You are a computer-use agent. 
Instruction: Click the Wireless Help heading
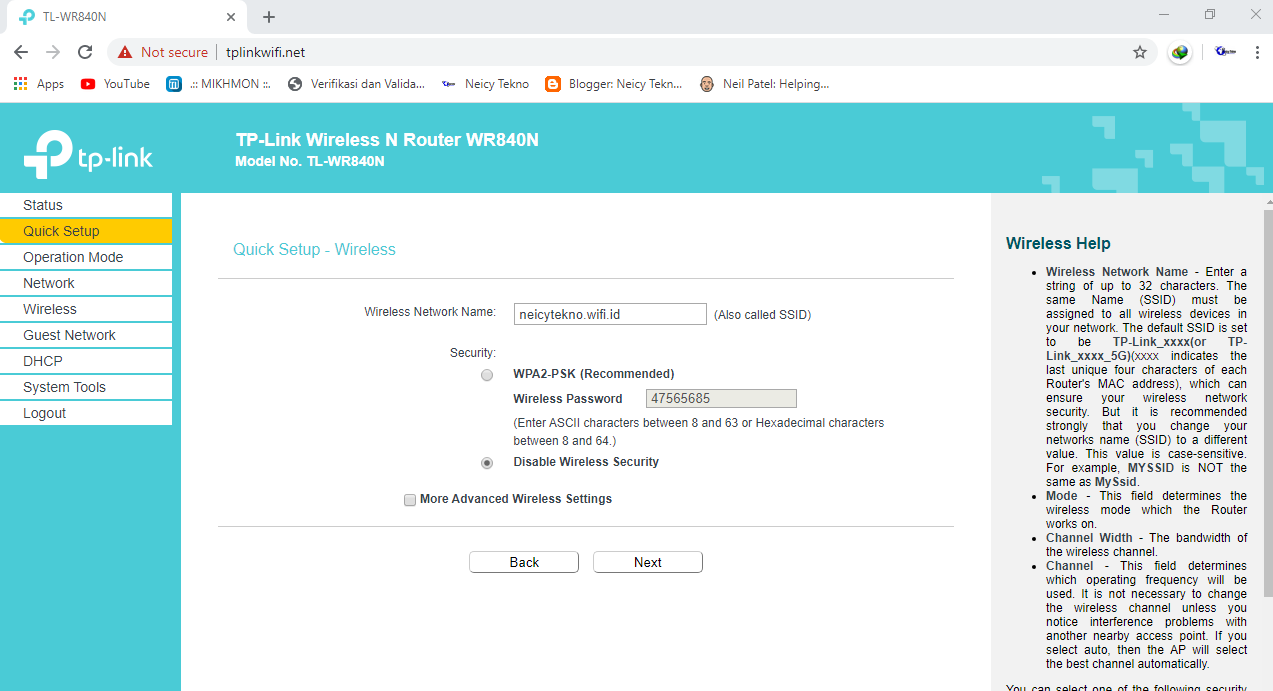tap(1058, 243)
